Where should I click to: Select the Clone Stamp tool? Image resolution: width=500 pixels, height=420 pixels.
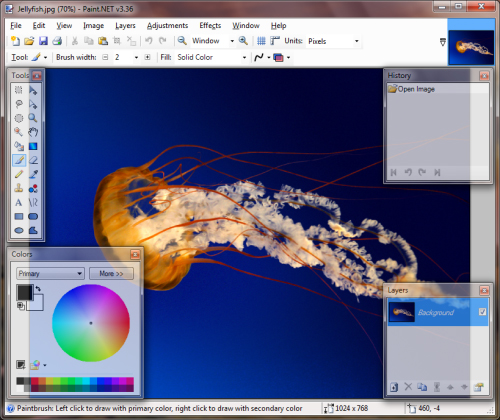[19, 188]
